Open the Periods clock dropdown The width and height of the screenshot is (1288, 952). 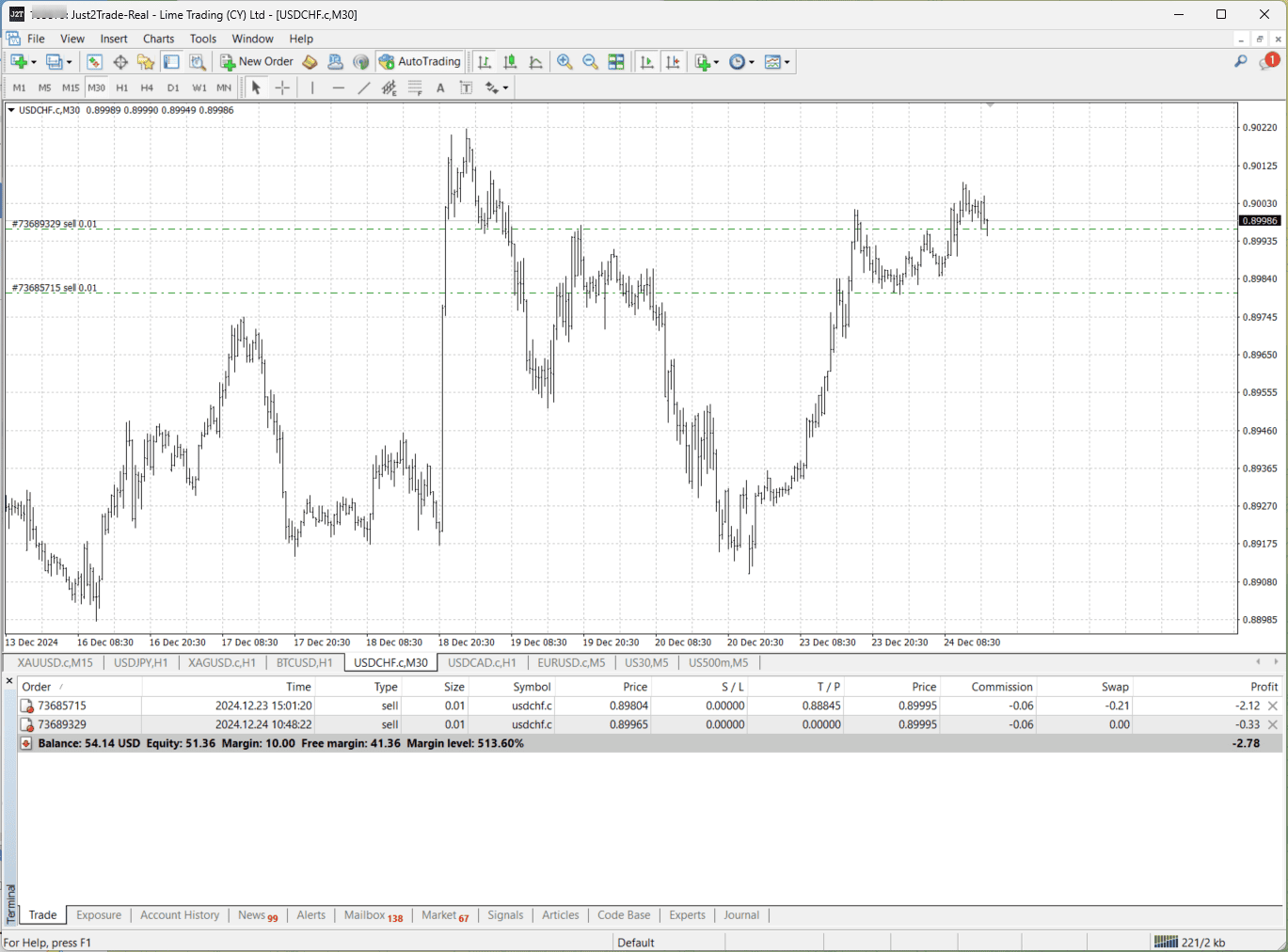click(x=741, y=62)
